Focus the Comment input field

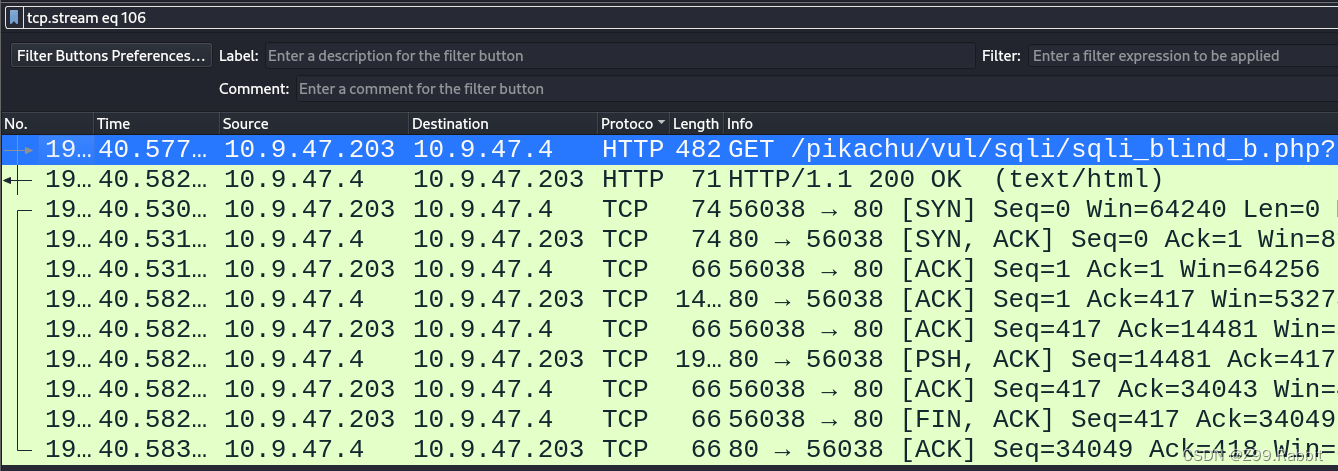pyautogui.click(x=816, y=89)
